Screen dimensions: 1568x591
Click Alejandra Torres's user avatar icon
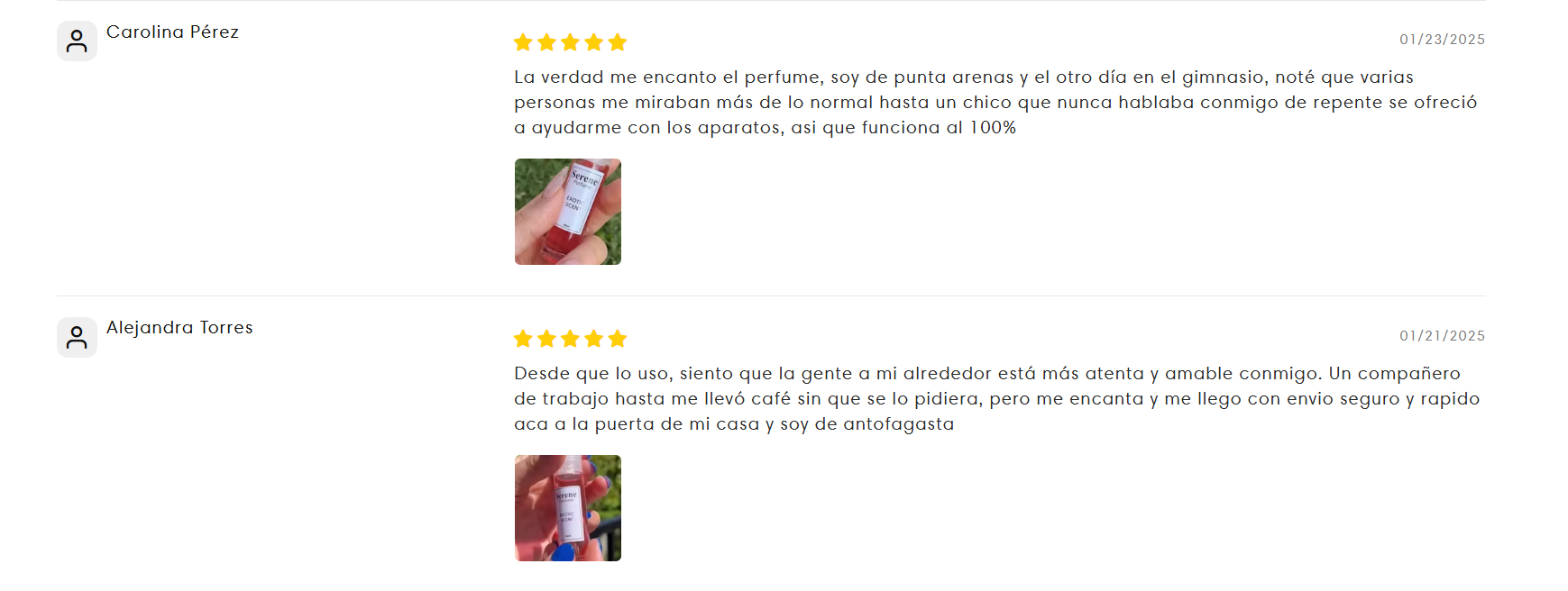tap(77, 337)
